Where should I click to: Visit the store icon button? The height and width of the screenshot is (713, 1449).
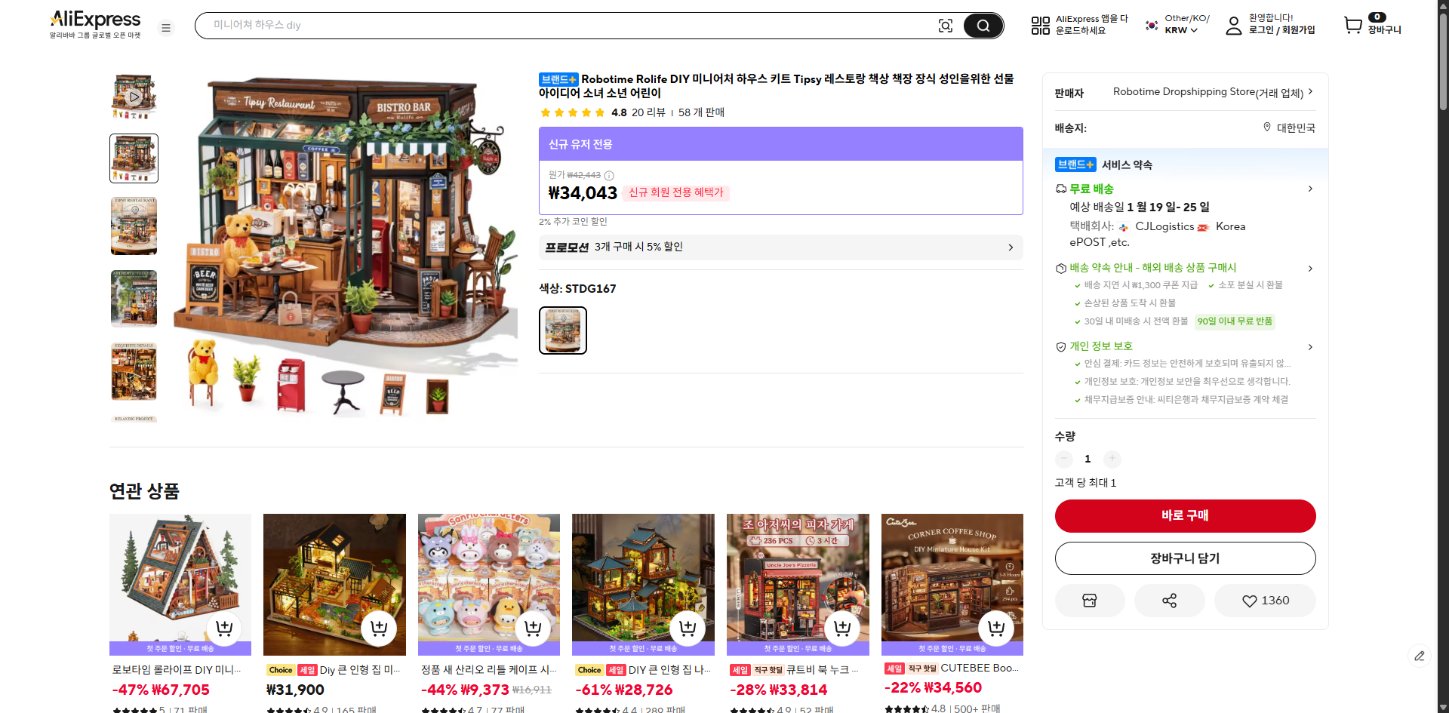pyautogui.click(x=1090, y=601)
